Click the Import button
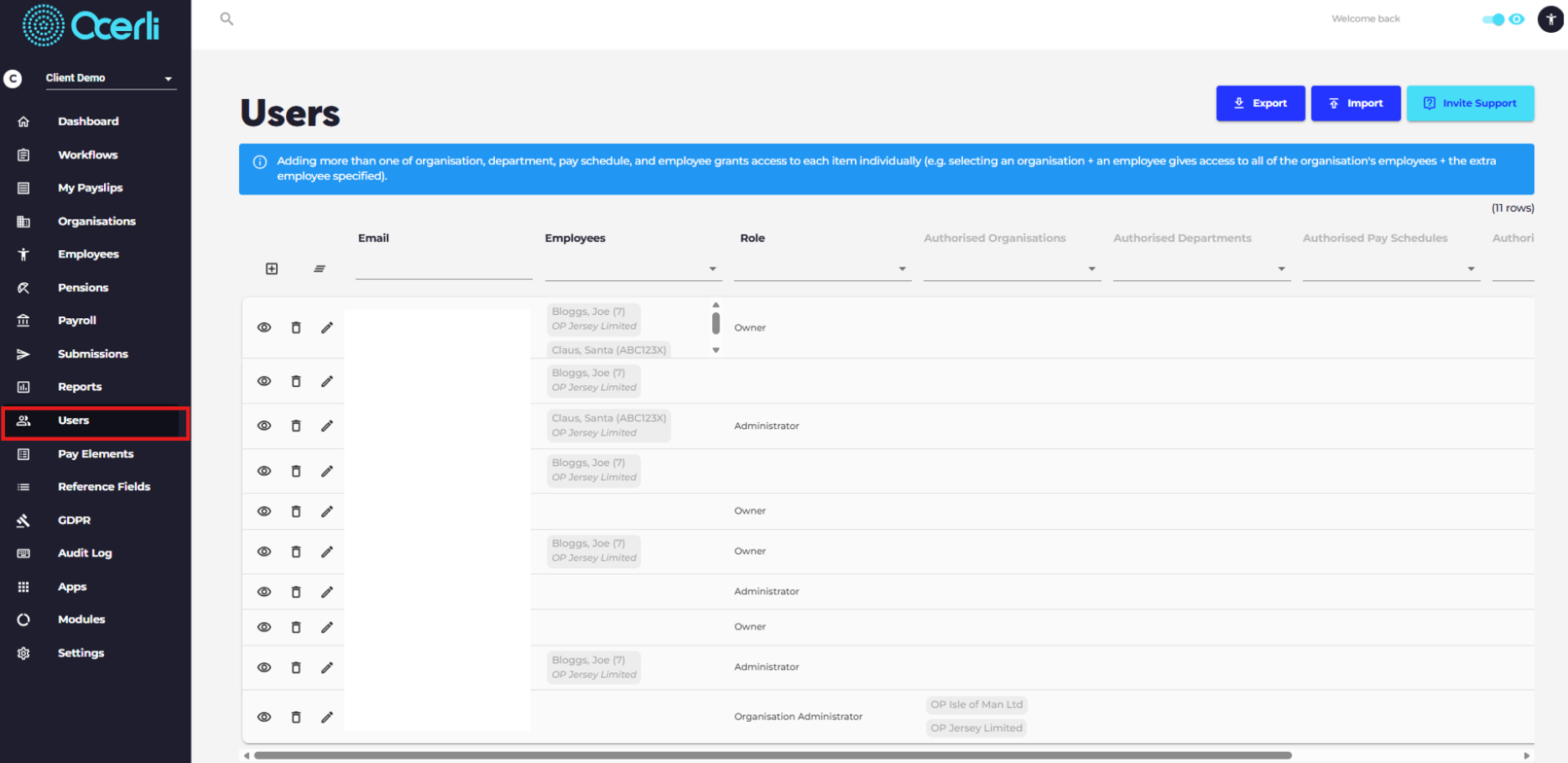Screen dimensions: 1568x763 pos(1356,103)
